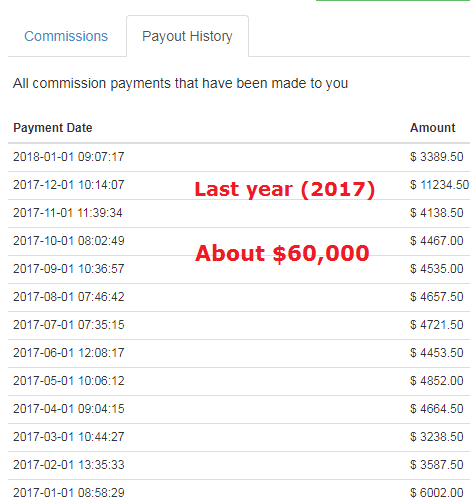Click the Payment Date column header
Viewport: 470px width, 499px height.
[x=53, y=128]
